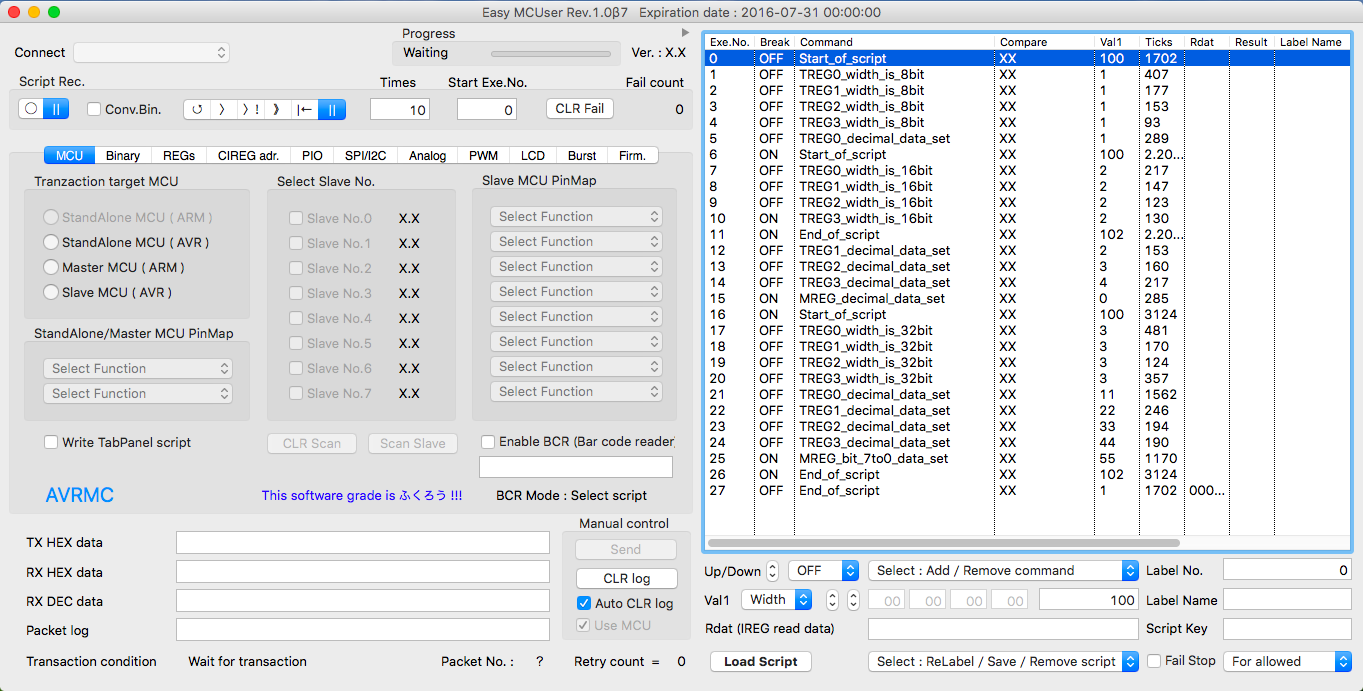Image resolution: width=1363 pixels, height=691 pixels.
Task: Switch to the REGs tab
Action: [x=179, y=155]
